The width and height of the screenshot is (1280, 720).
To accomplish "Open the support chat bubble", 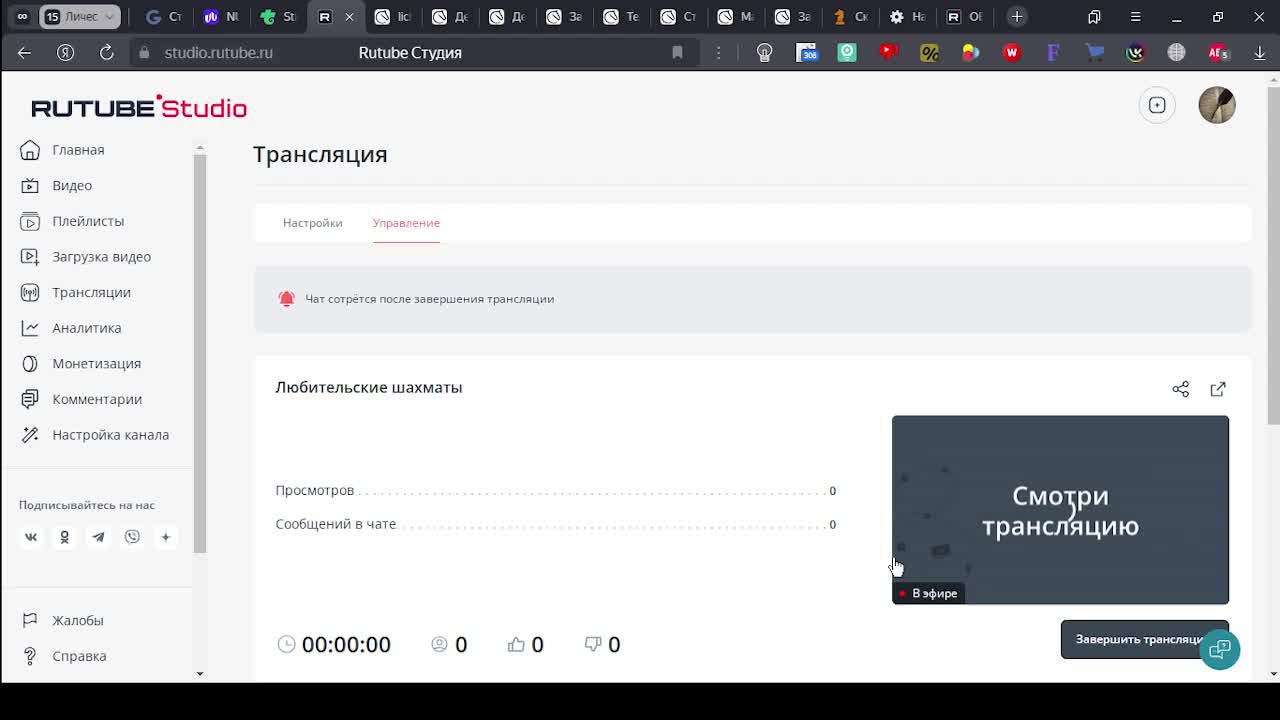I will [x=1220, y=649].
